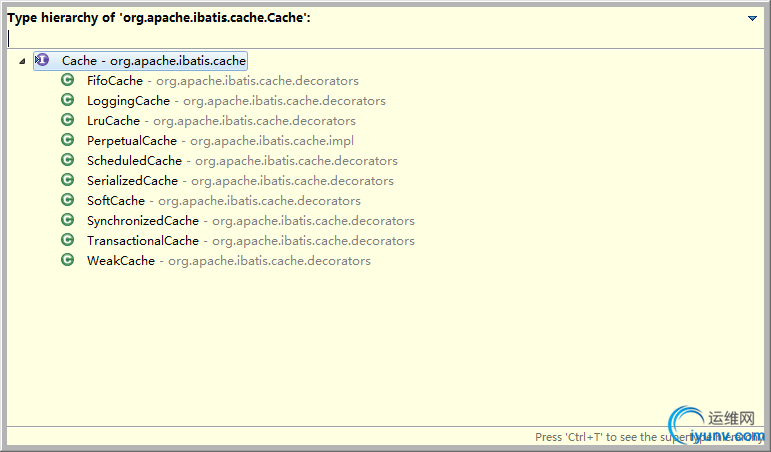Click the LoggingCache class icon
Viewport: 771px width, 452px height.
coord(67,100)
